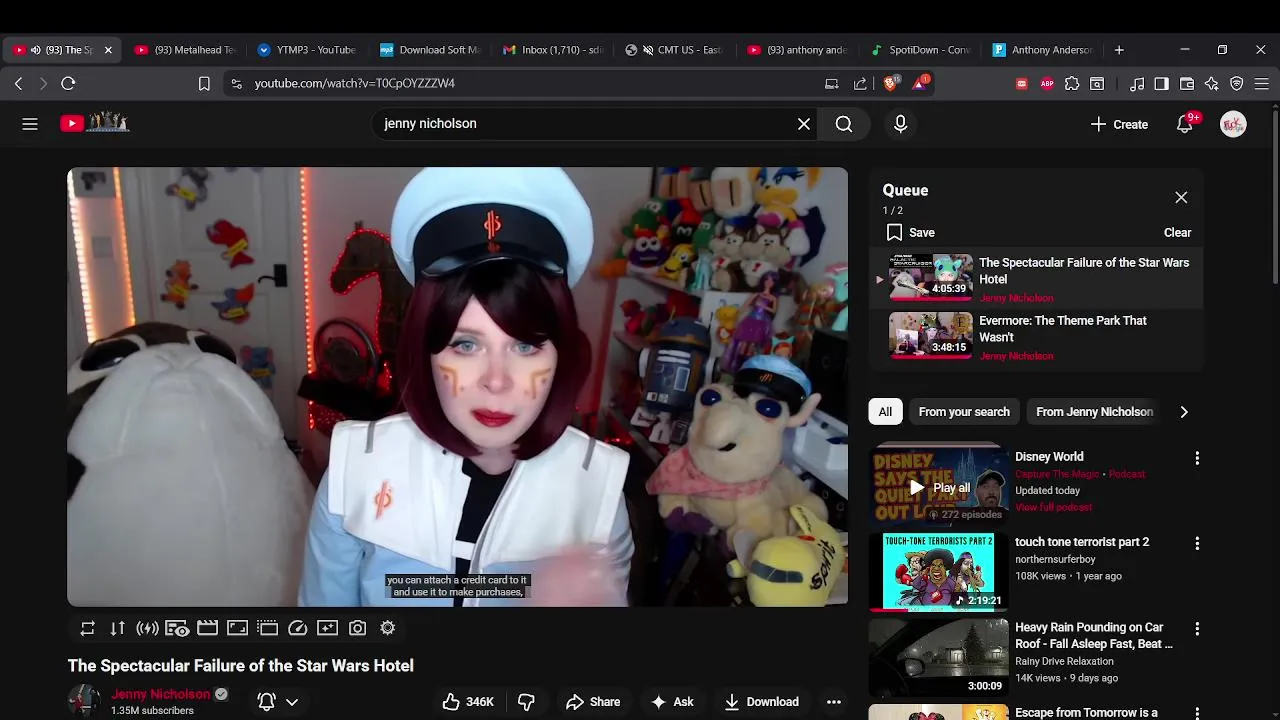The height and width of the screenshot is (720, 1280).
Task: Play all Disney World episodes
Action: [939, 488]
